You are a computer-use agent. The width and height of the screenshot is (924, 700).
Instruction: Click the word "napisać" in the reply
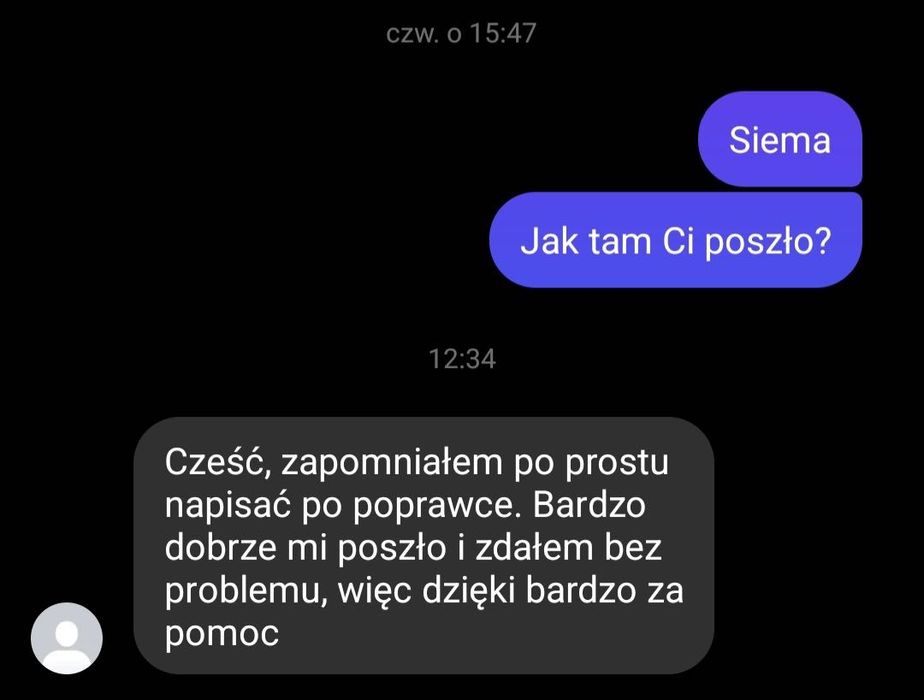(228, 507)
